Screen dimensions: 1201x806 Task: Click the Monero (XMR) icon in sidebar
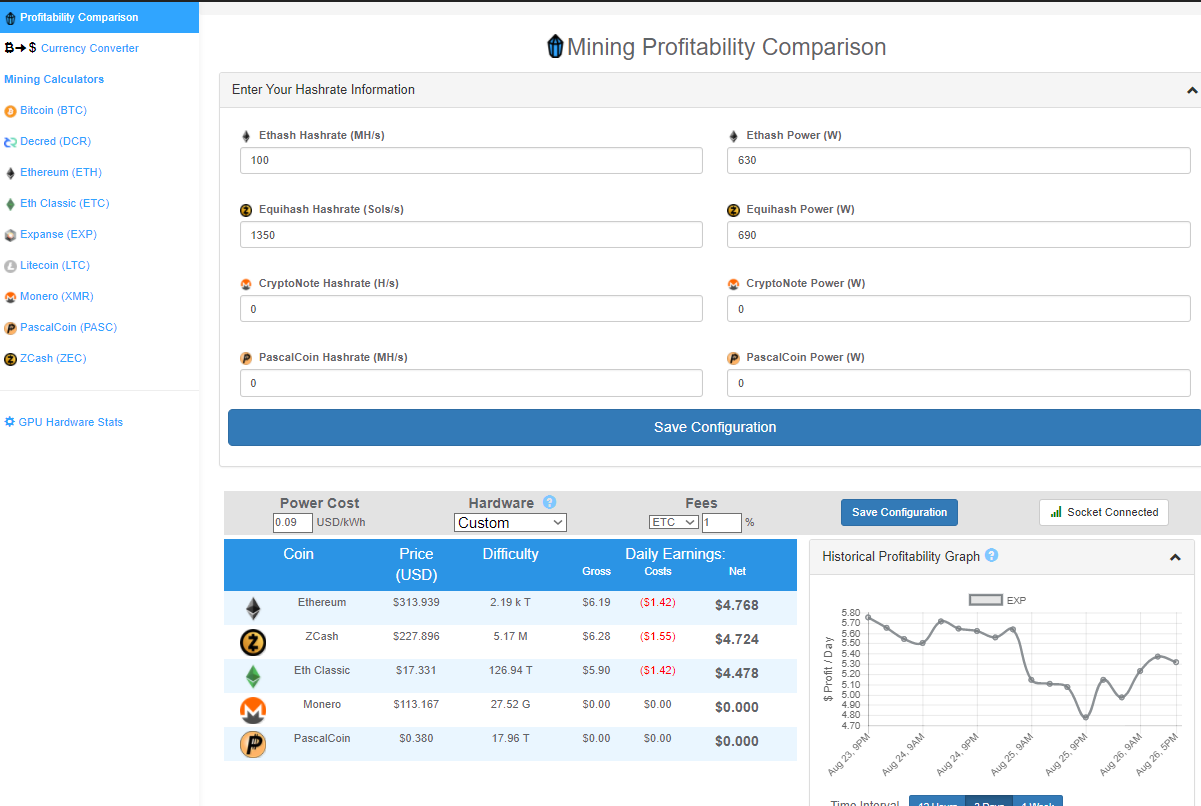(10, 297)
